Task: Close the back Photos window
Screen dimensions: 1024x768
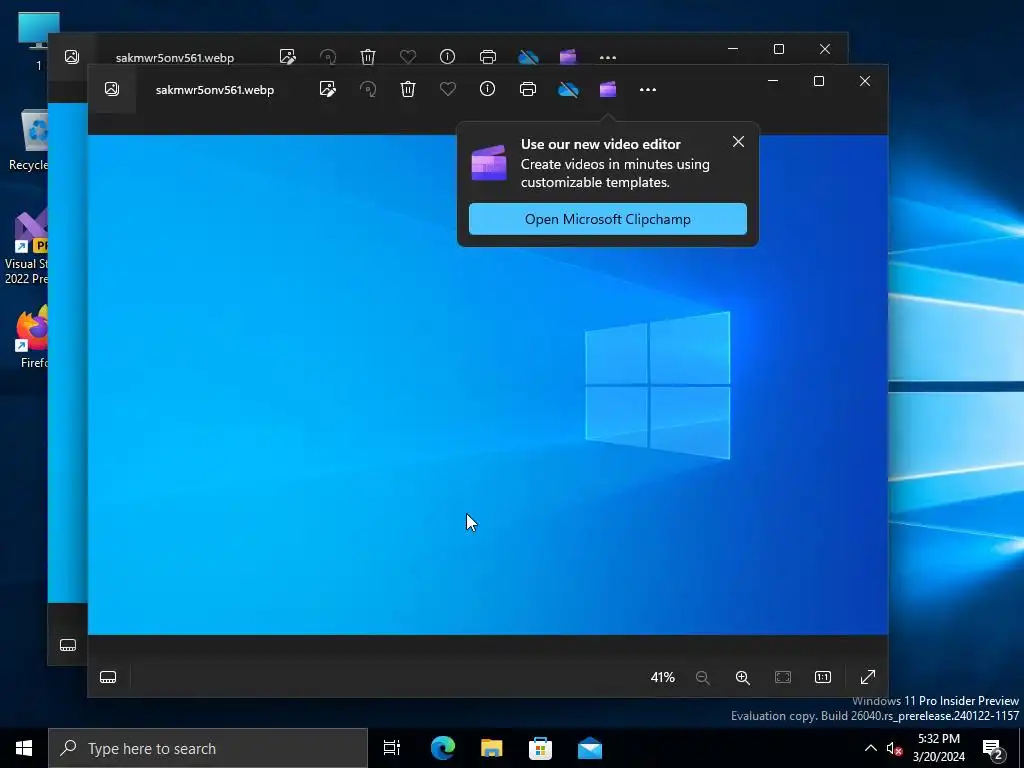Action: coord(825,49)
